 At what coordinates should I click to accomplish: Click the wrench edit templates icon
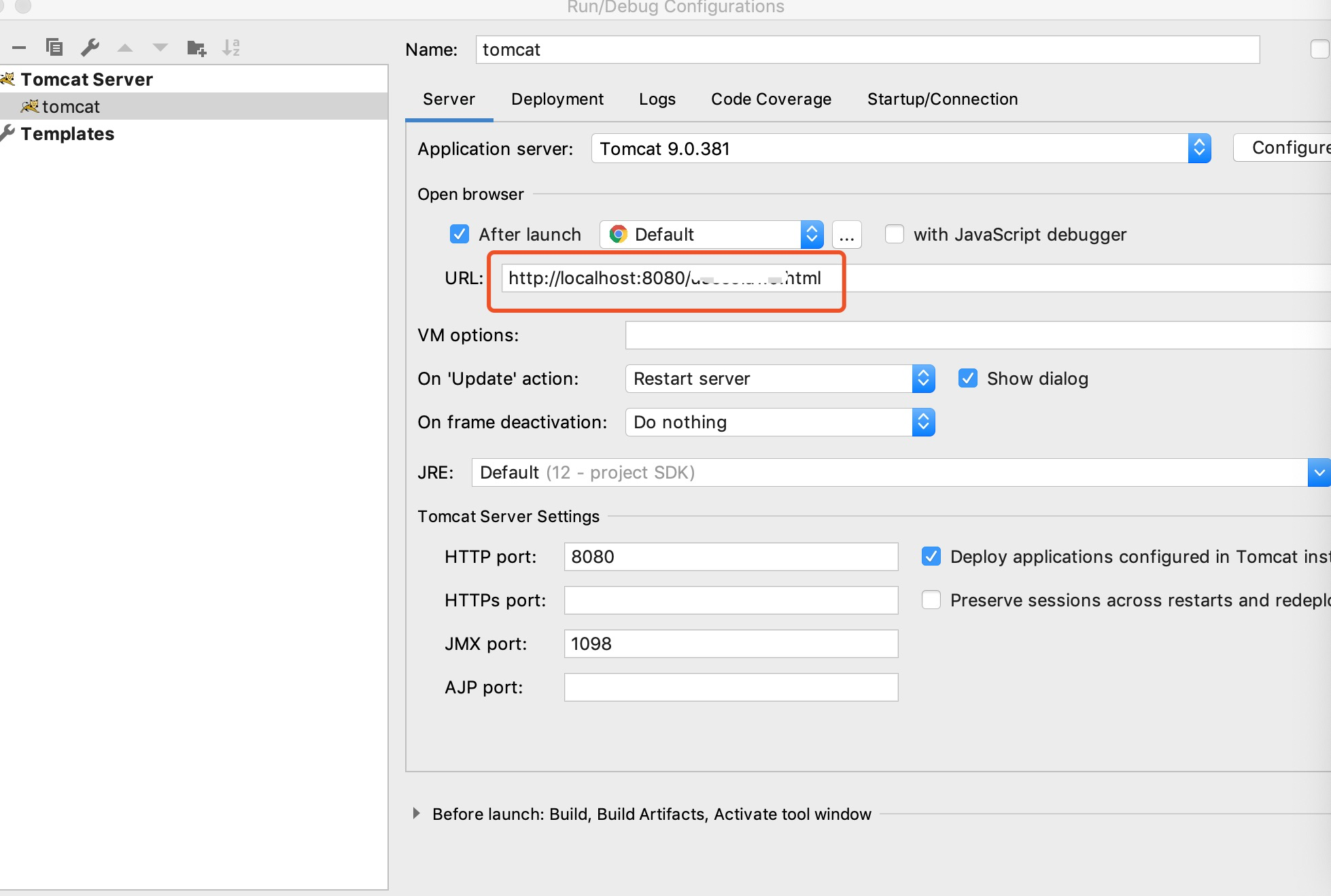coord(90,48)
